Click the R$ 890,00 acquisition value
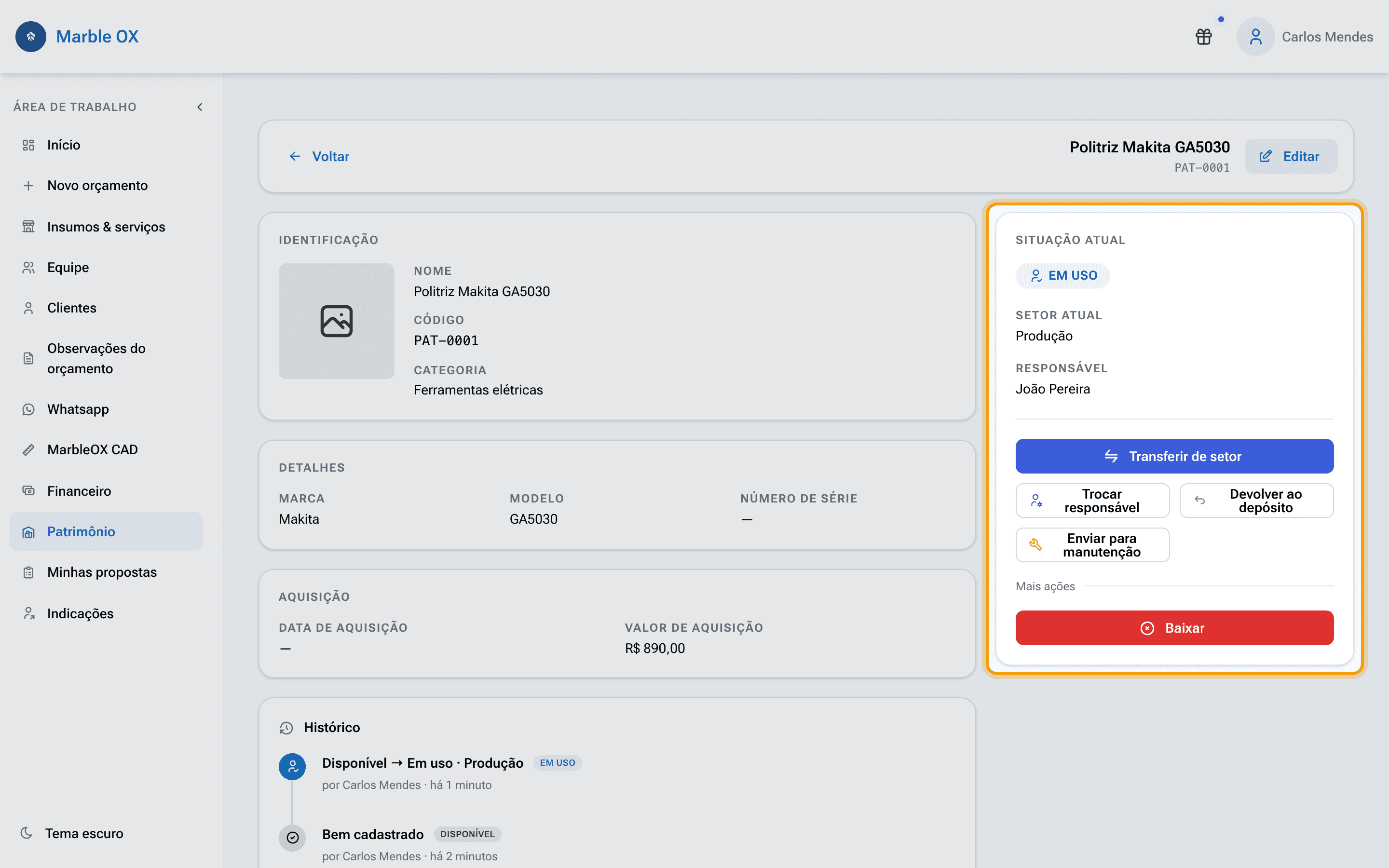Viewport: 1389px width, 868px height. pos(655,648)
